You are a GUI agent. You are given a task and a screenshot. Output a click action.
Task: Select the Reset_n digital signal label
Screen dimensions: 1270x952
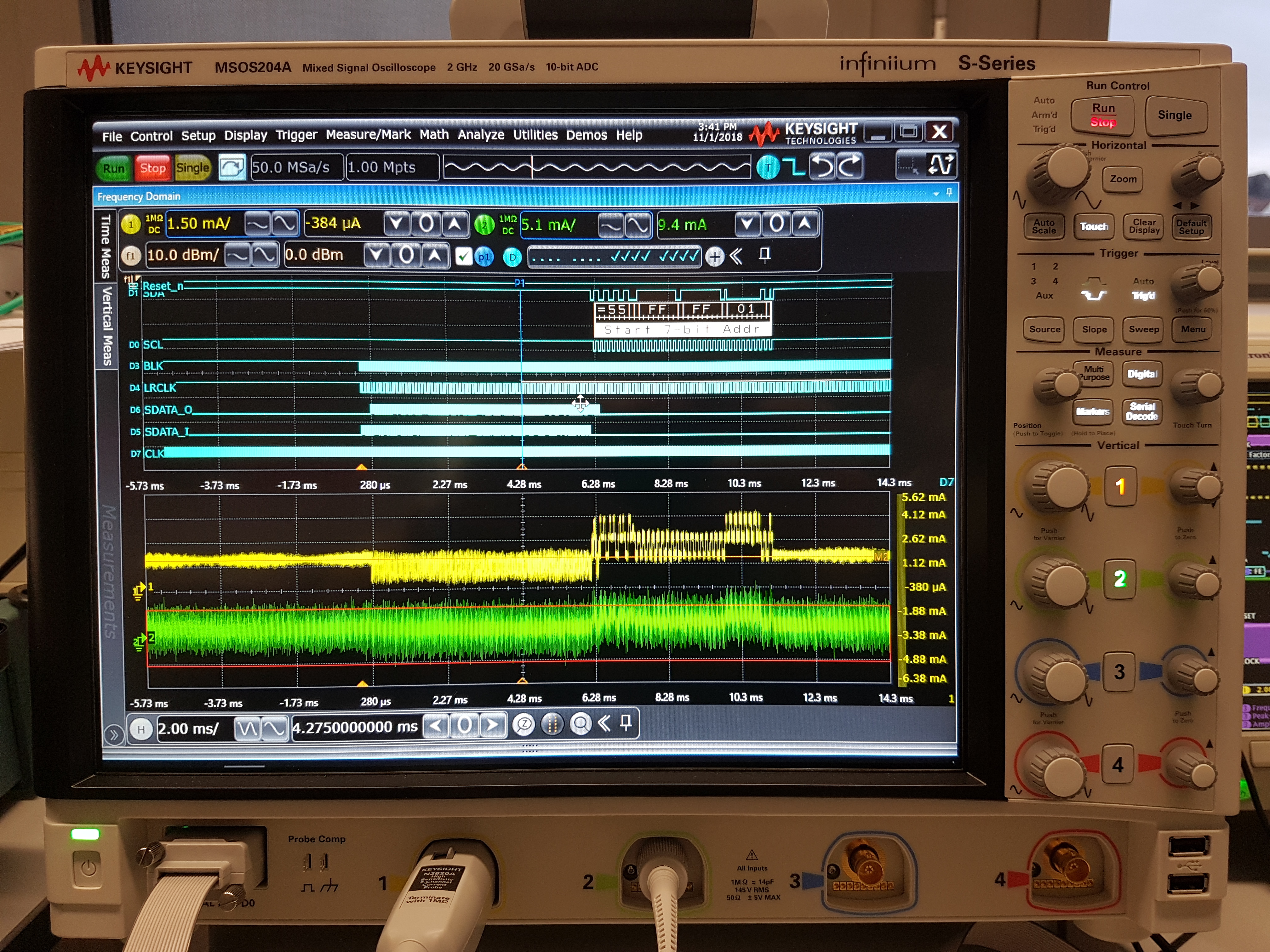tap(163, 286)
